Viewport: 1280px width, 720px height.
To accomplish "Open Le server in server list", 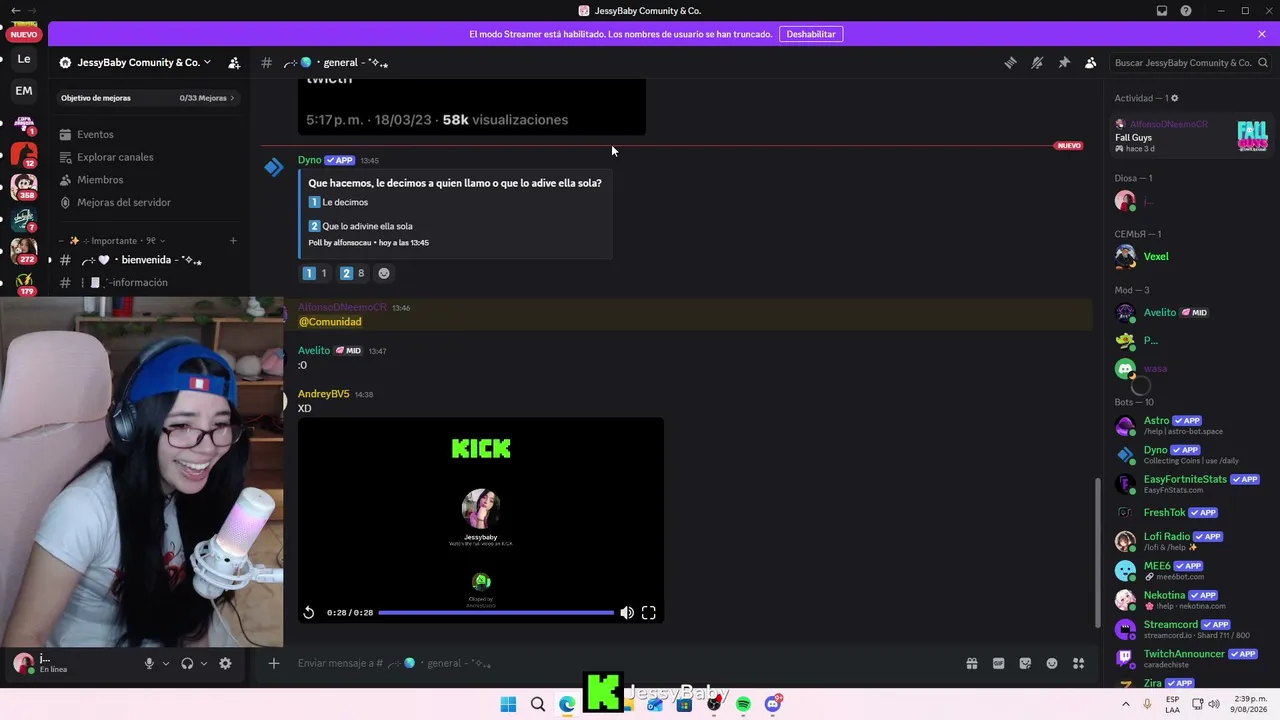I will [24, 59].
